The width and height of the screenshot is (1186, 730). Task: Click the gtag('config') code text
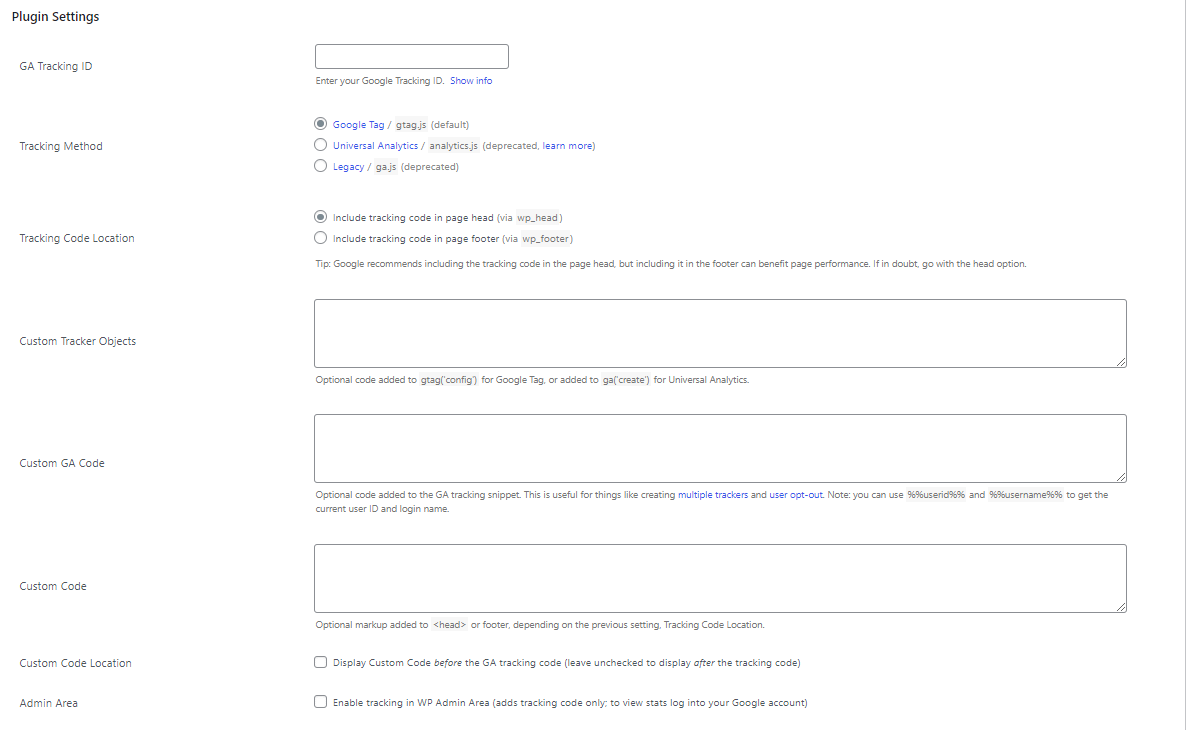pos(449,381)
